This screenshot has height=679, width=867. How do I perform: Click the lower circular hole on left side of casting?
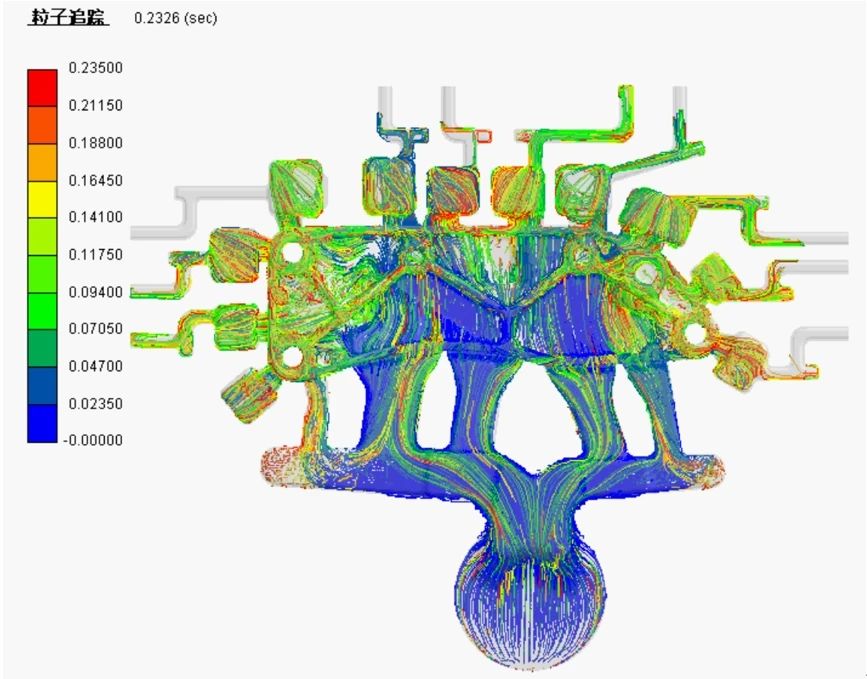[x=293, y=357]
